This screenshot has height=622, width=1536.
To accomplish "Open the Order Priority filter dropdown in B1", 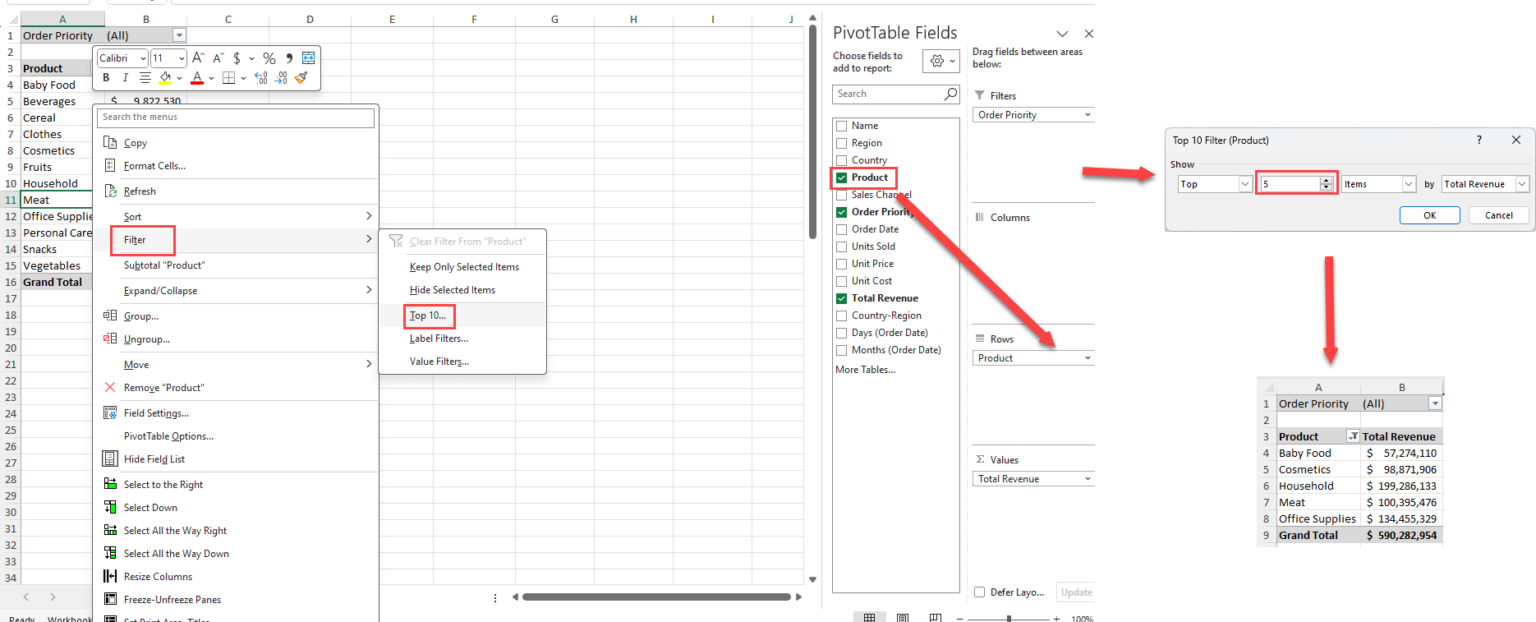I will tap(178, 34).
